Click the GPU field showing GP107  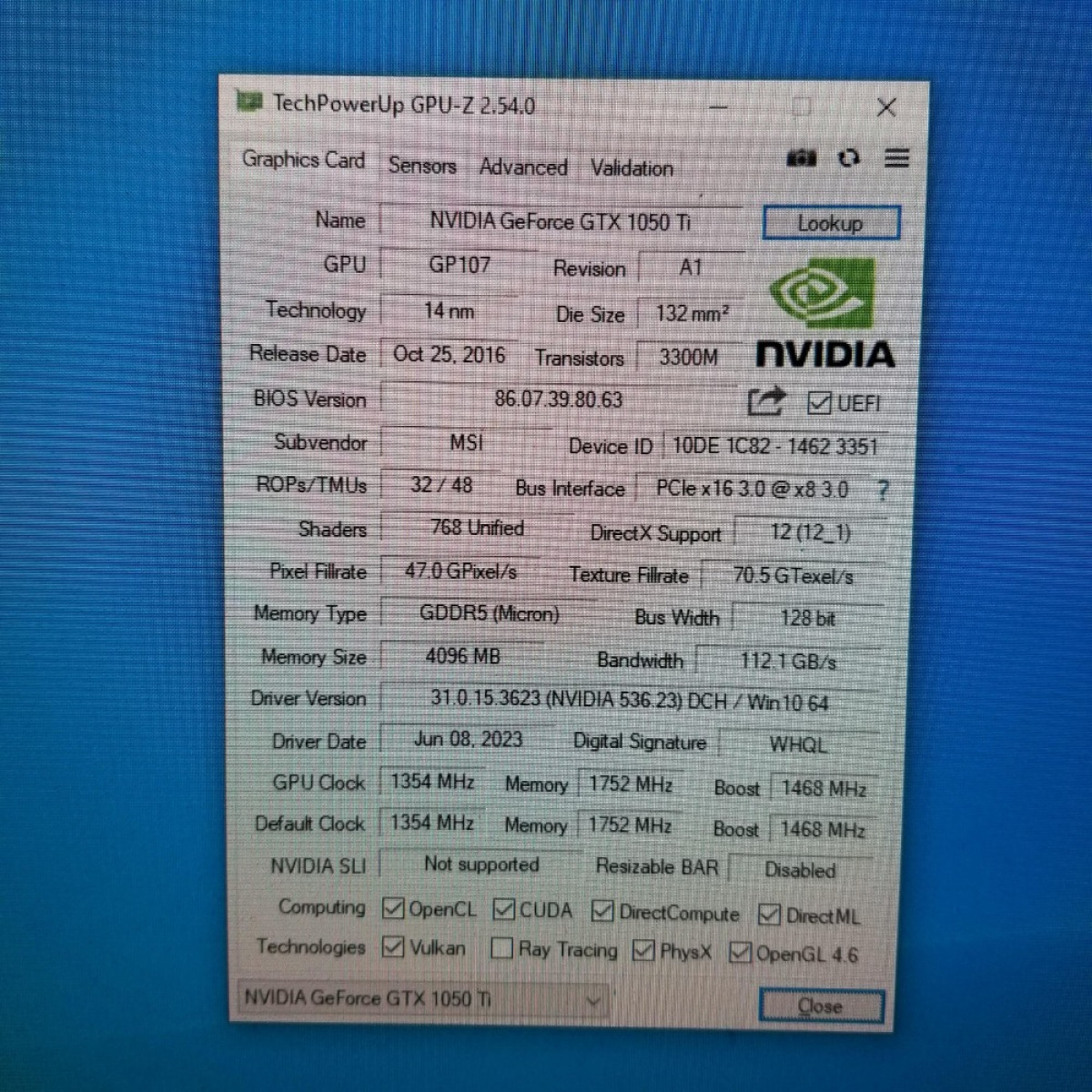460,265
